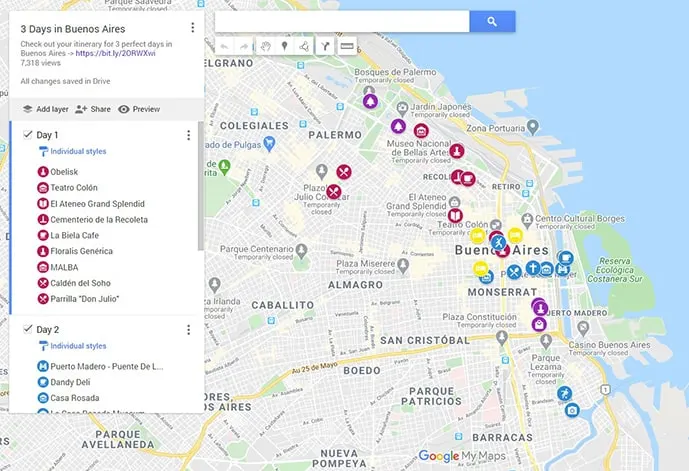Screen dimensions: 689x471
Task: Select the Add directions tool
Action: [325, 46]
